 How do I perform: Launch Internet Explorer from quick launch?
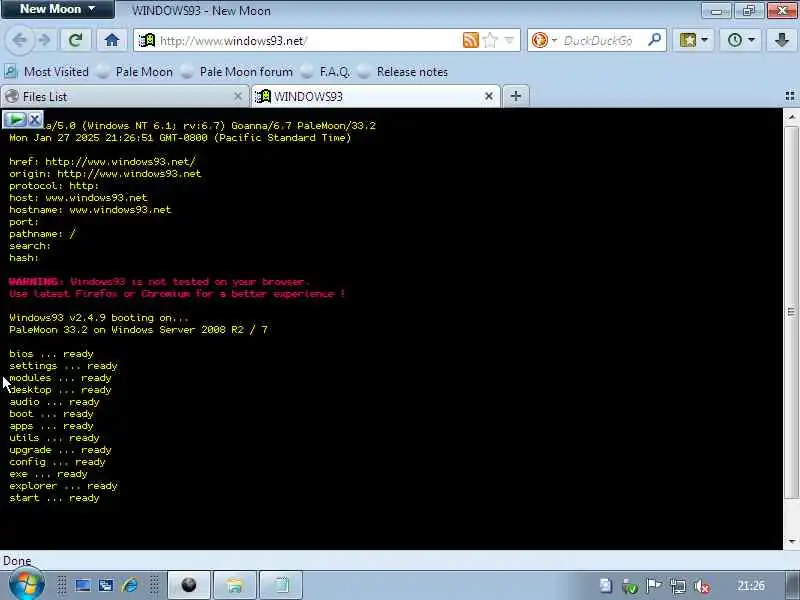point(130,585)
